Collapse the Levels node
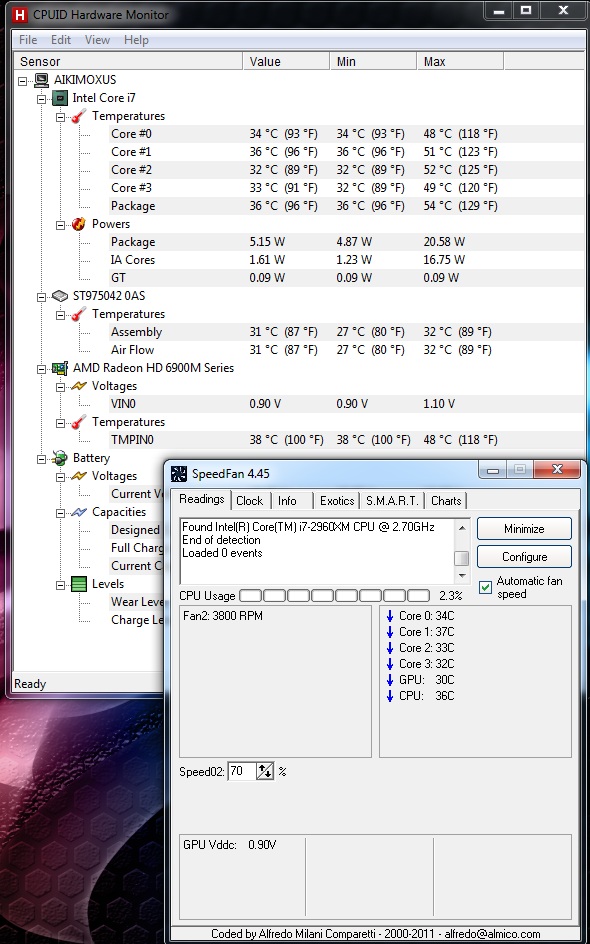Image resolution: width=590 pixels, height=944 pixels. click(x=60, y=585)
